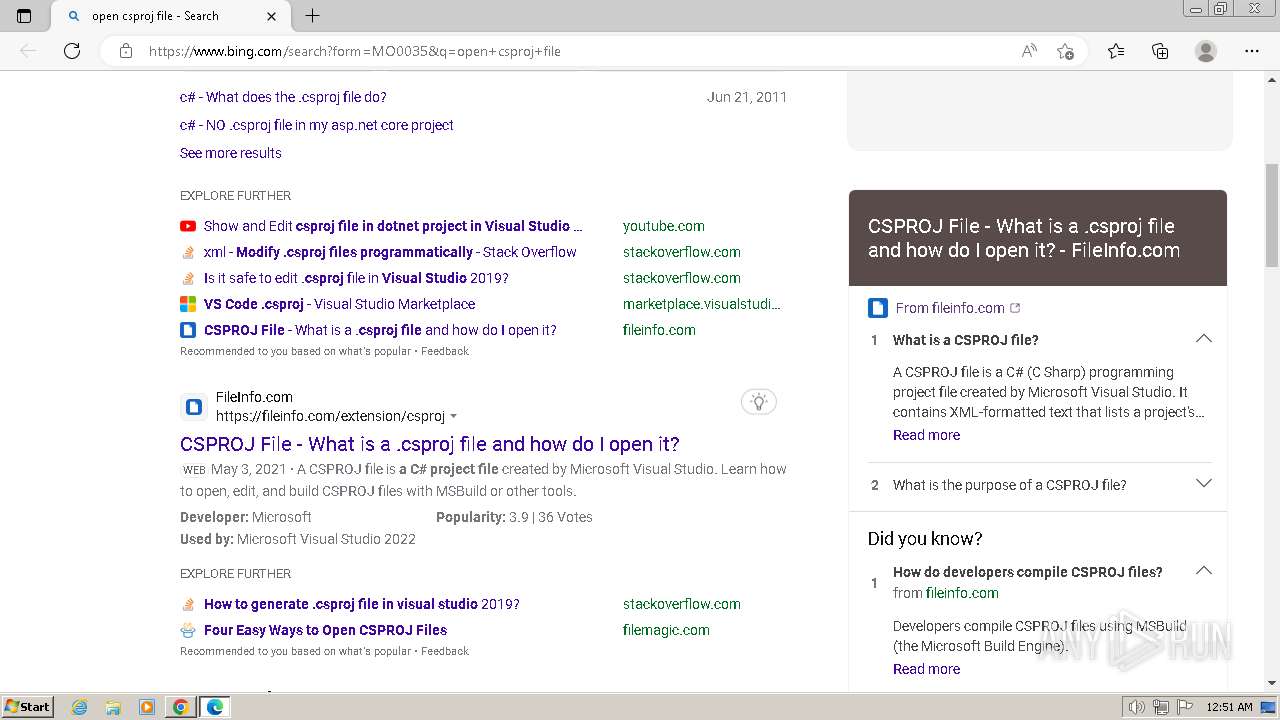The width and height of the screenshot is (1280, 720).
Task: Click fileinfo.com link in Did you know
Action: tap(962, 593)
